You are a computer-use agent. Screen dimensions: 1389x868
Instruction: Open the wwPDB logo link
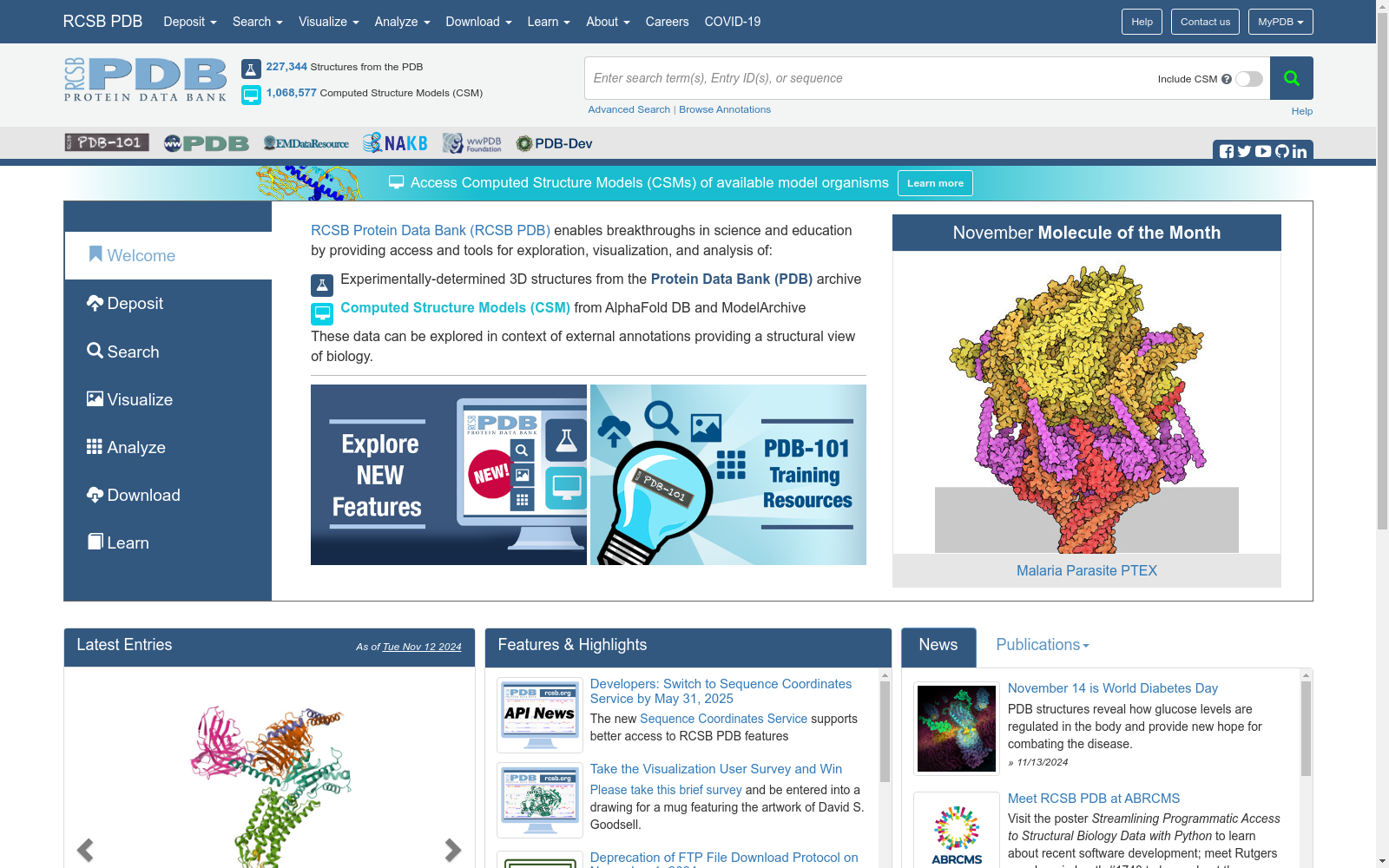[x=207, y=143]
